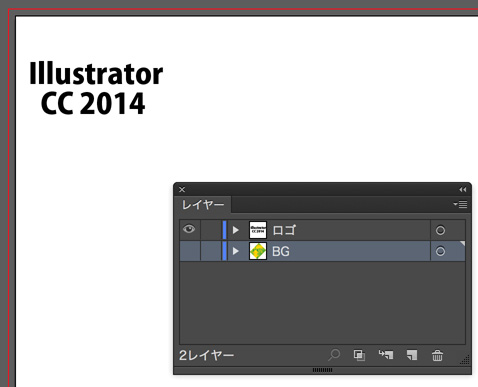Viewport: 478px width, 387px height.
Task: Hide the ロゴ layer via eye icon
Action: [x=189, y=229]
